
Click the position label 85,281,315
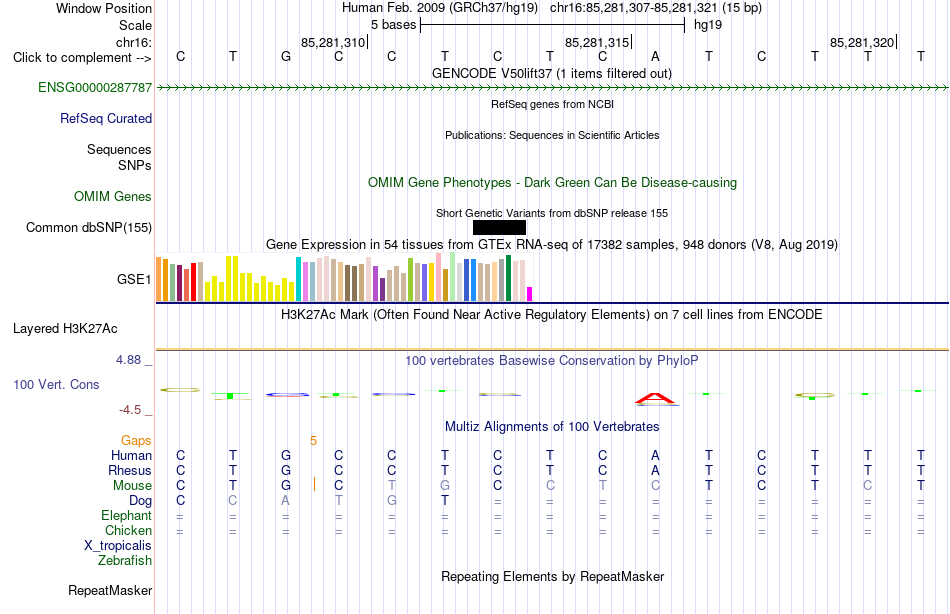(x=597, y=42)
